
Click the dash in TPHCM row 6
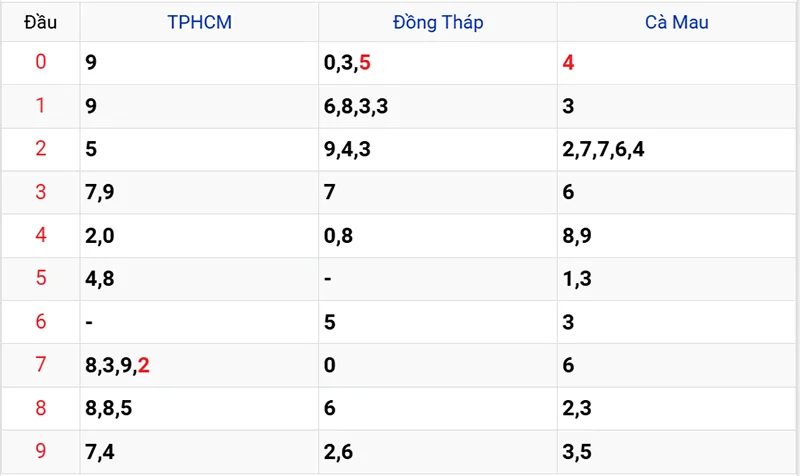[x=90, y=322]
